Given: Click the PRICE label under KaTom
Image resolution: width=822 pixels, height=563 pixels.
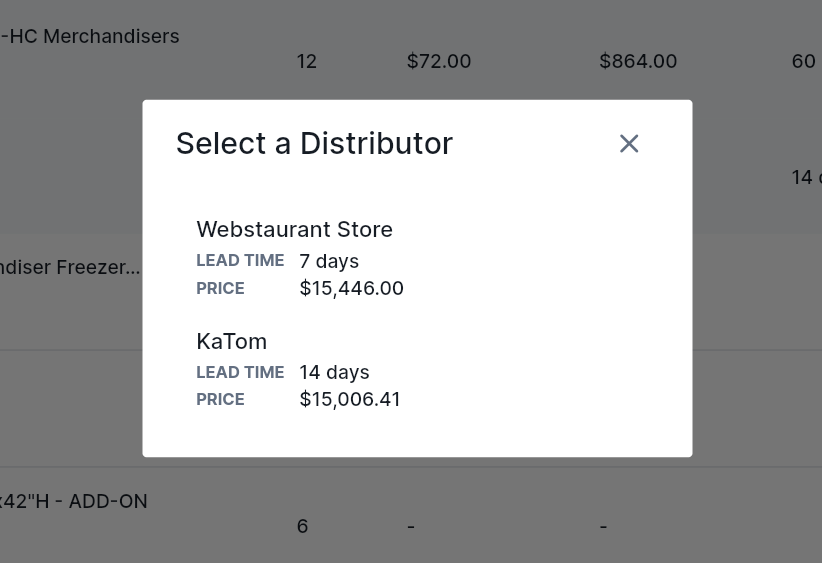Looking at the screenshot, I should tap(220, 400).
